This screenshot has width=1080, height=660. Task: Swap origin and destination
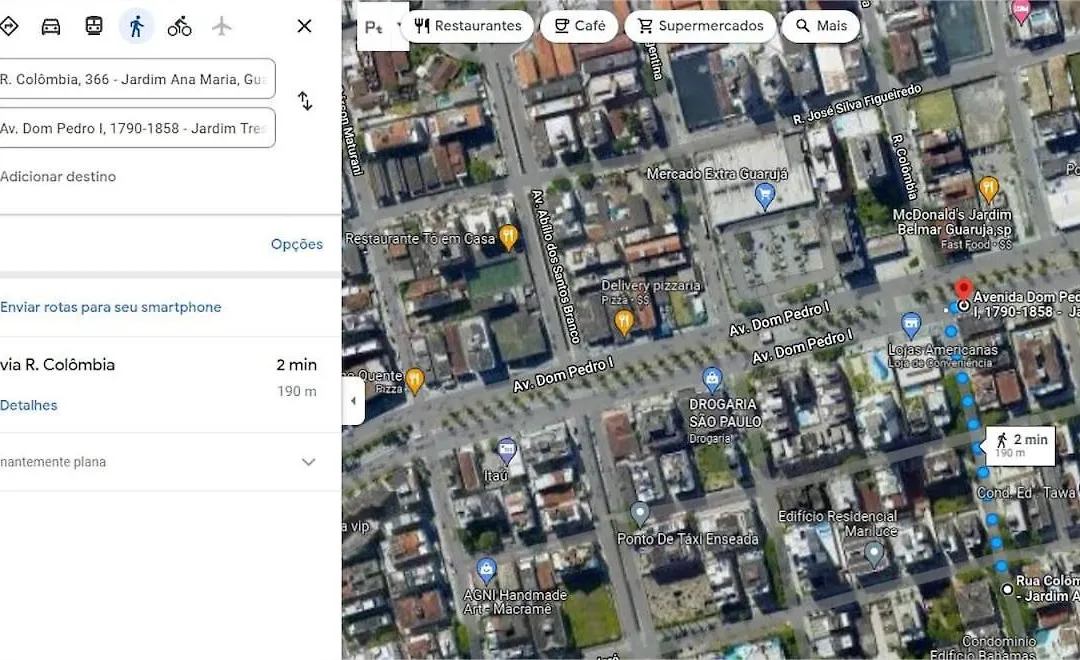tap(305, 101)
